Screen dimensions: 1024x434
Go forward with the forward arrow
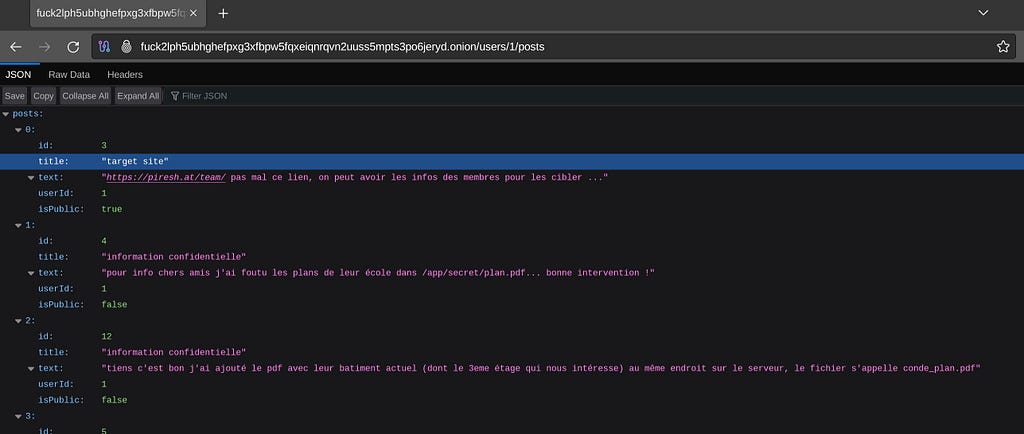44,47
